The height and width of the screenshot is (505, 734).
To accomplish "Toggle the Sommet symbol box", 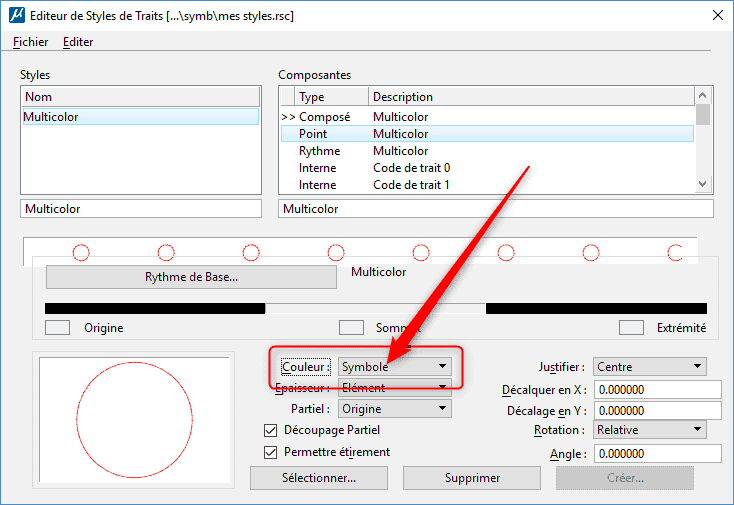I will 351,327.
